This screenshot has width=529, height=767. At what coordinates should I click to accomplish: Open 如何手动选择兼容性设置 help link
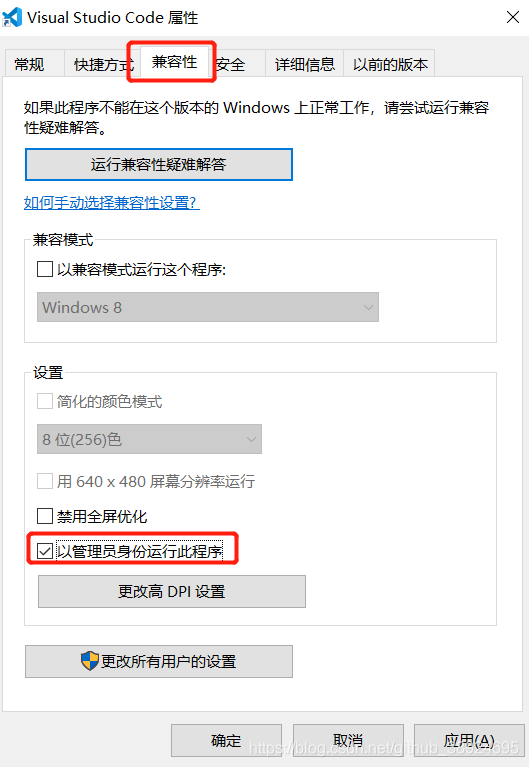pos(112,203)
